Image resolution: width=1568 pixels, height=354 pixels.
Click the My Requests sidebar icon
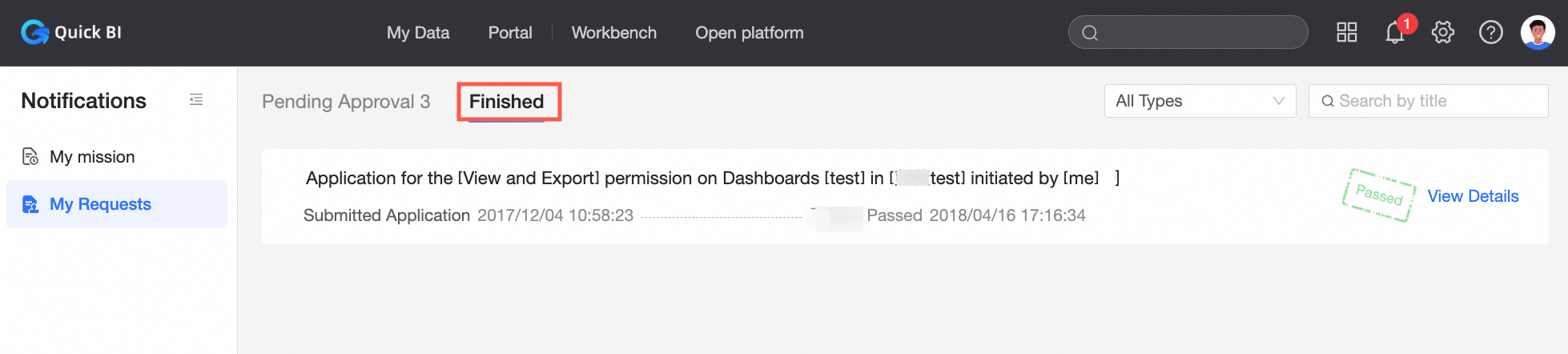click(x=30, y=204)
